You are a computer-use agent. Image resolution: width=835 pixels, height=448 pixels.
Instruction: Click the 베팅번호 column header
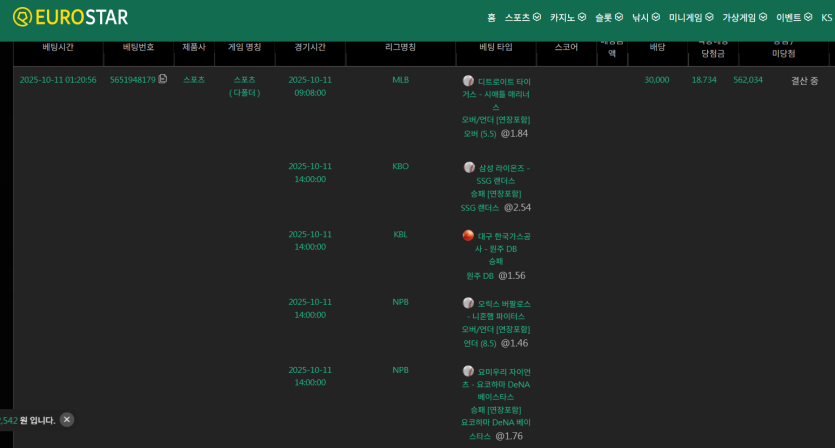pyautogui.click(x=138, y=47)
